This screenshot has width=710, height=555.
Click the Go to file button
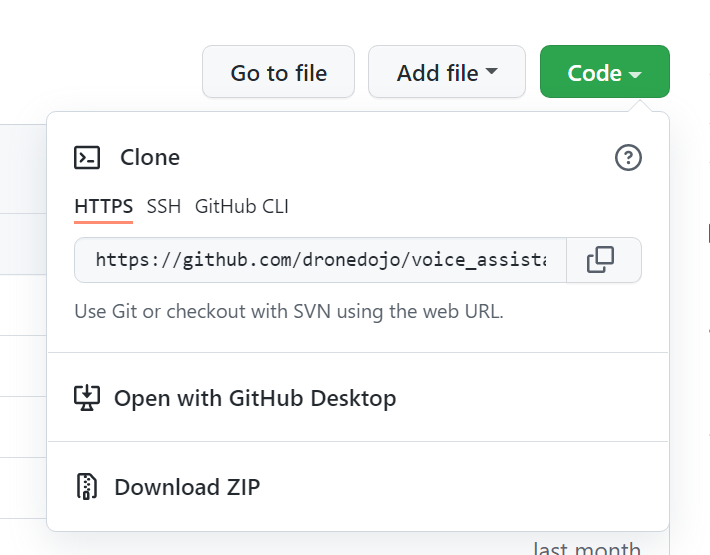(x=278, y=72)
